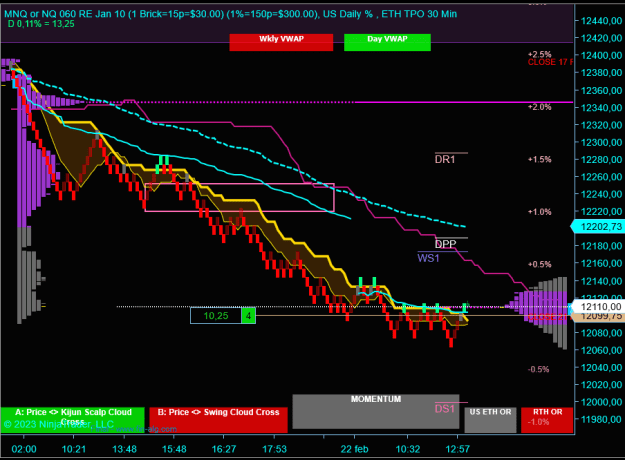The height and width of the screenshot is (460, 625).
Task: Click the 12099,75 price marker
Action: 598,316
